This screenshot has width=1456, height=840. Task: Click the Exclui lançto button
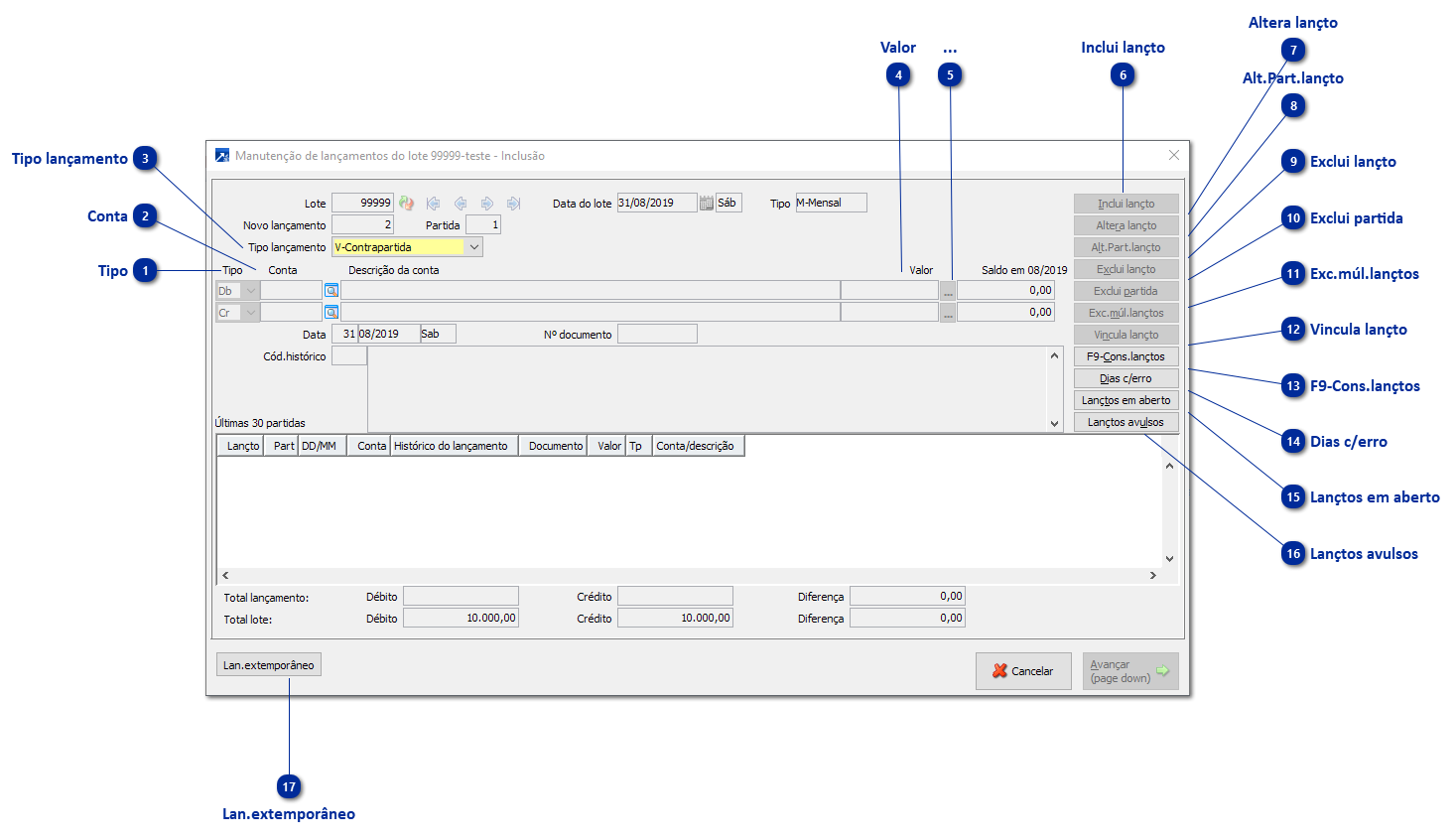(1126, 269)
